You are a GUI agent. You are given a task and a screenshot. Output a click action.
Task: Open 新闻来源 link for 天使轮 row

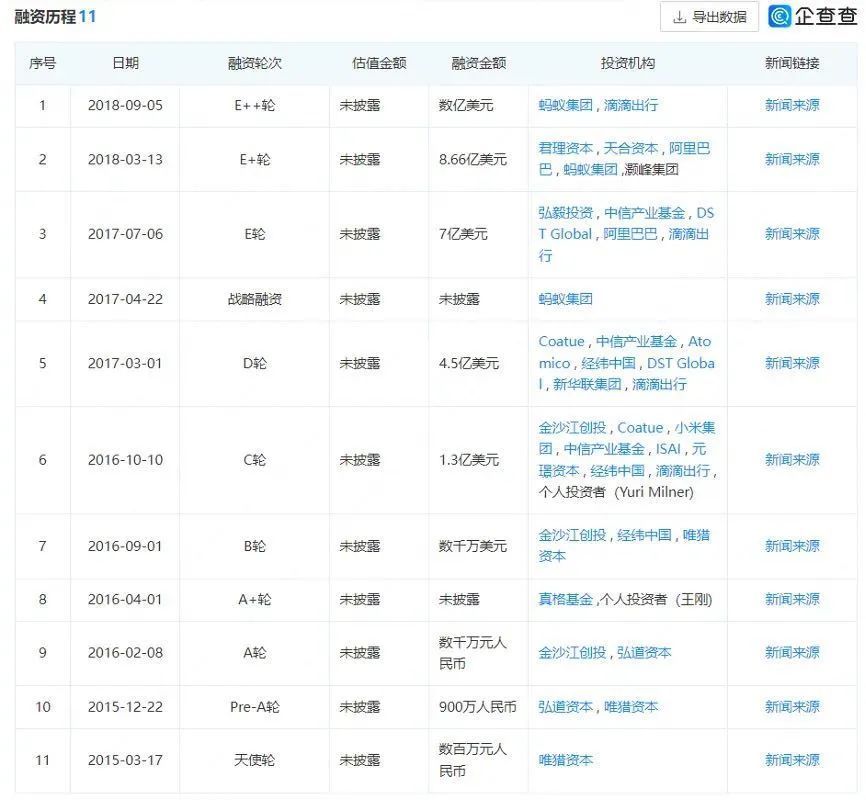(791, 760)
